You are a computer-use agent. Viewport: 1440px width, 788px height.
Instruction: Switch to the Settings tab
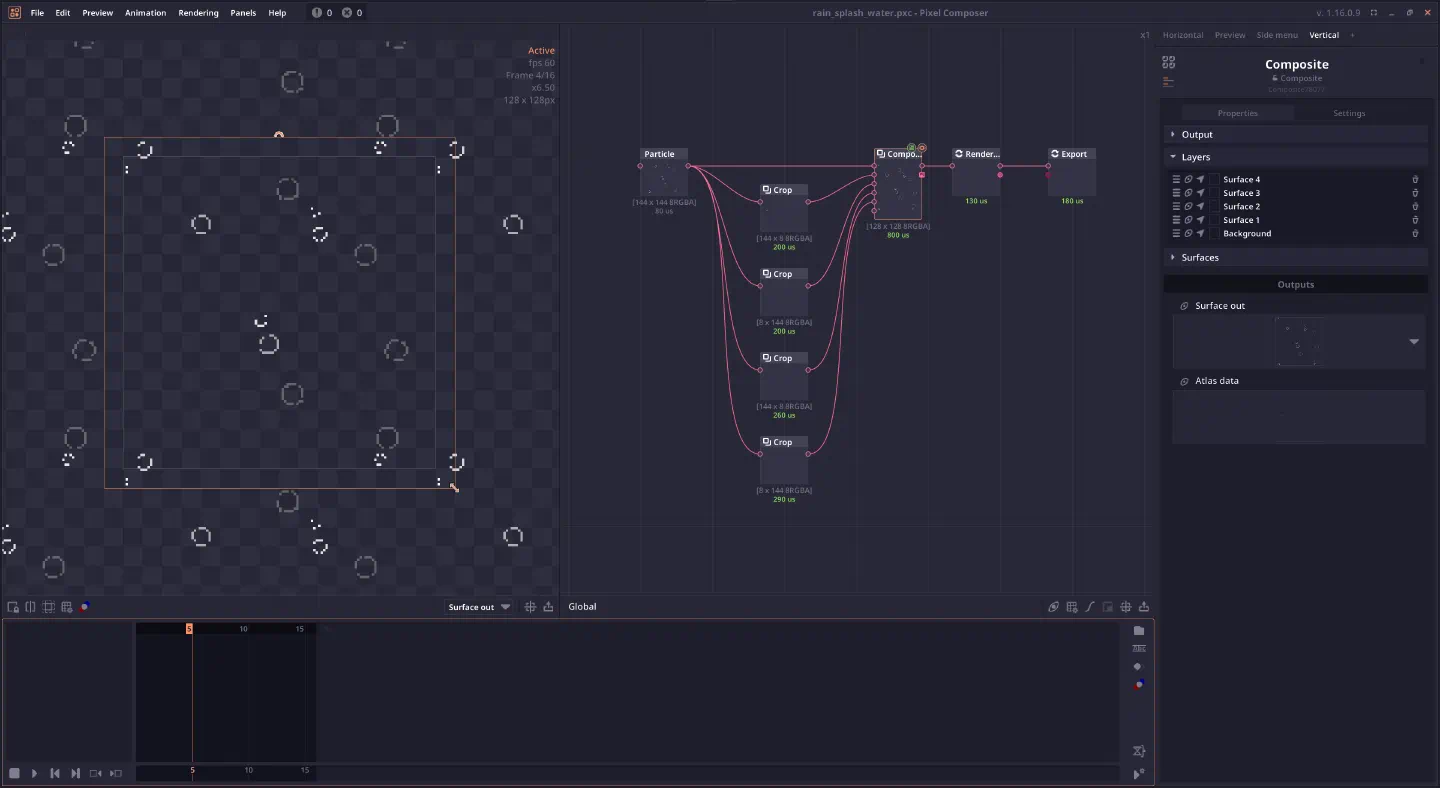click(x=1349, y=113)
